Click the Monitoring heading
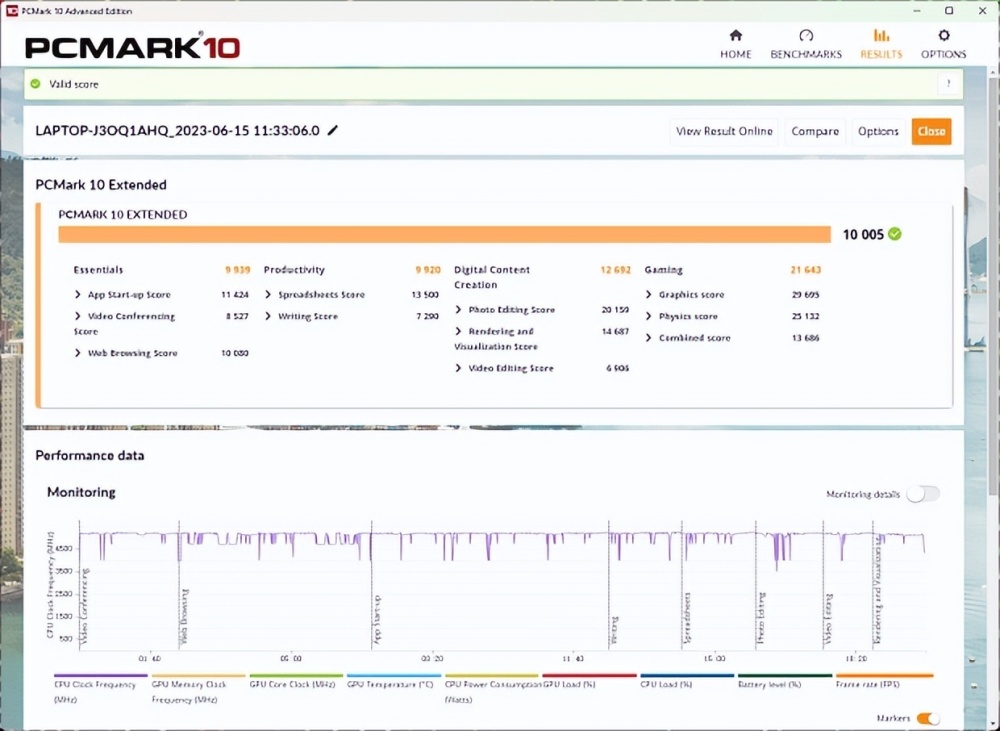The width and height of the screenshot is (1000, 731). point(81,492)
